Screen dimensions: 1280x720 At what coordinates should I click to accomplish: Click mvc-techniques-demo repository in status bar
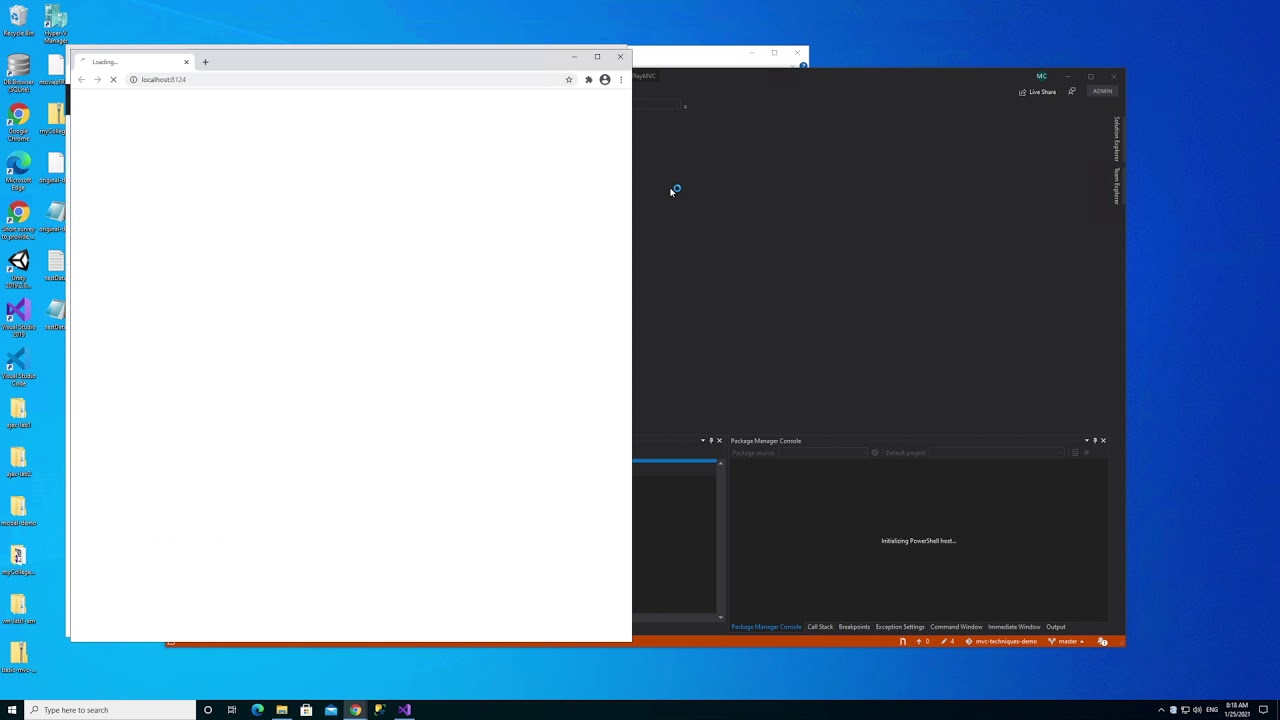(1001, 642)
